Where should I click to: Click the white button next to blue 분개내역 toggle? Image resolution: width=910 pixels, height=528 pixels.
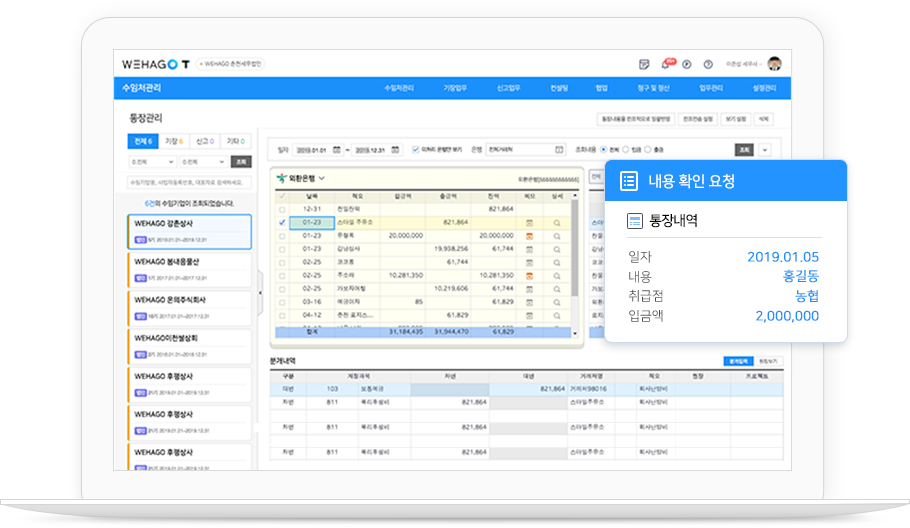pyautogui.click(x=768, y=361)
